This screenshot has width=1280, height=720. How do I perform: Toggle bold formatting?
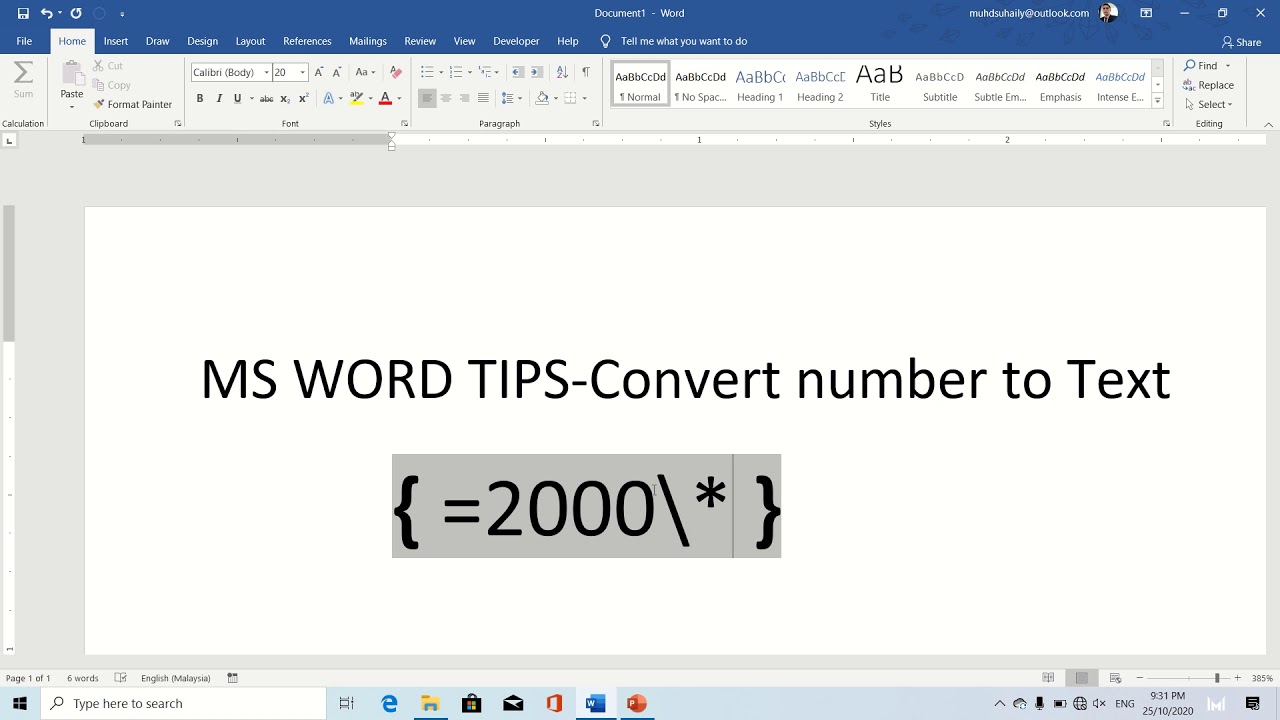tap(200, 98)
